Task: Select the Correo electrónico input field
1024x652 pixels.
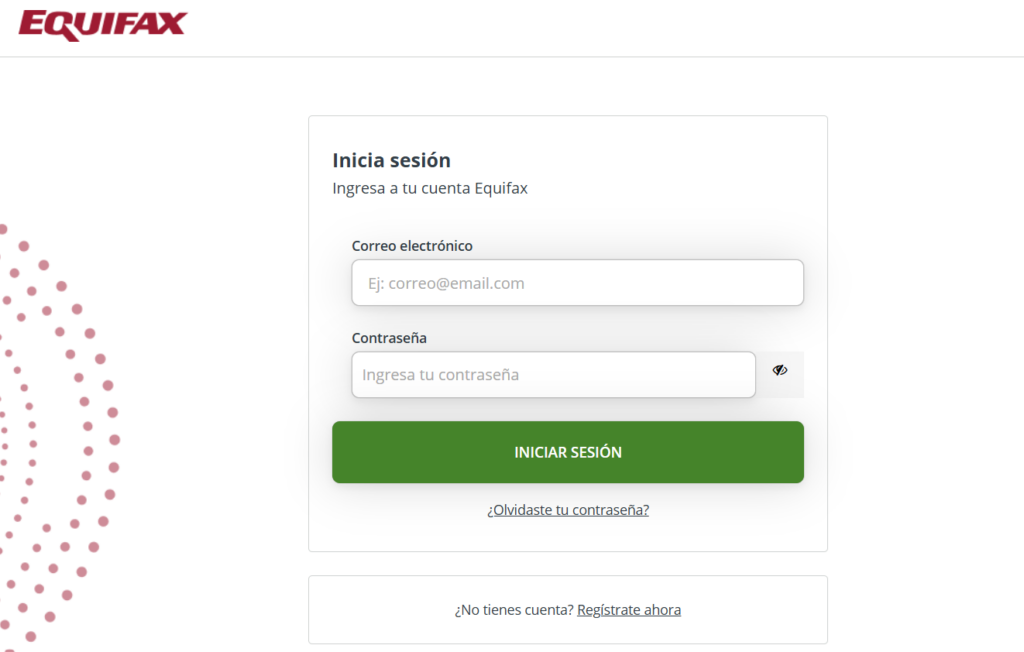Action: tap(577, 282)
